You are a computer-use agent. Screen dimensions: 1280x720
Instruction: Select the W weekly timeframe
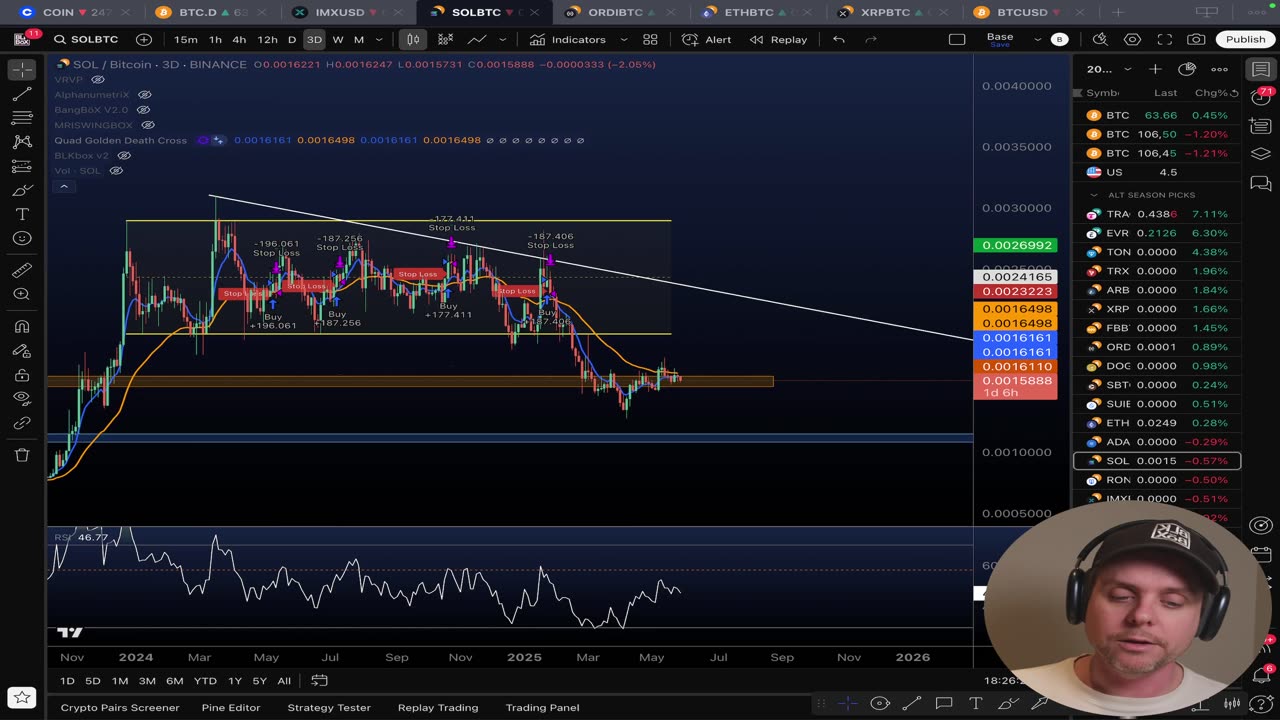[x=338, y=39]
